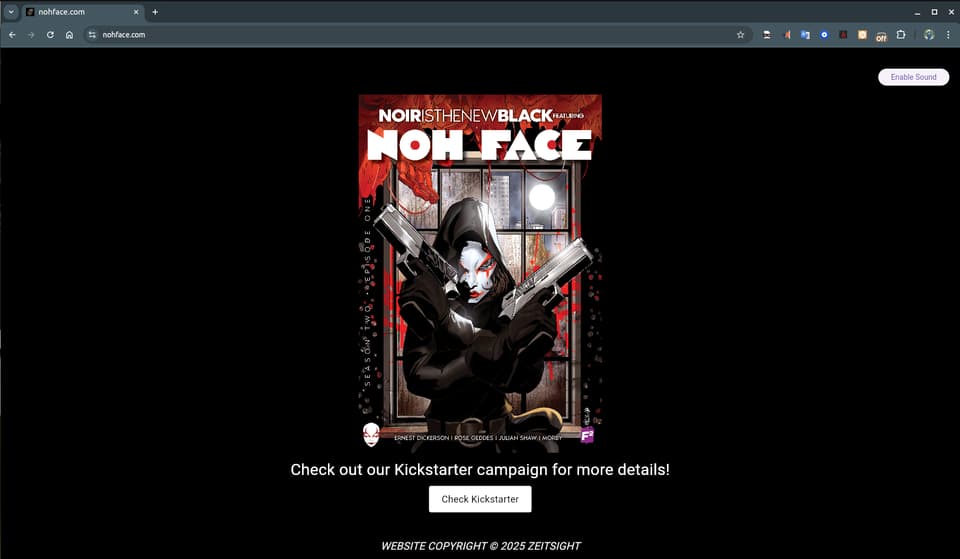Open the dark red square extension icon
The height and width of the screenshot is (559, 960).
pyautogui.click(x=843, y=35)
